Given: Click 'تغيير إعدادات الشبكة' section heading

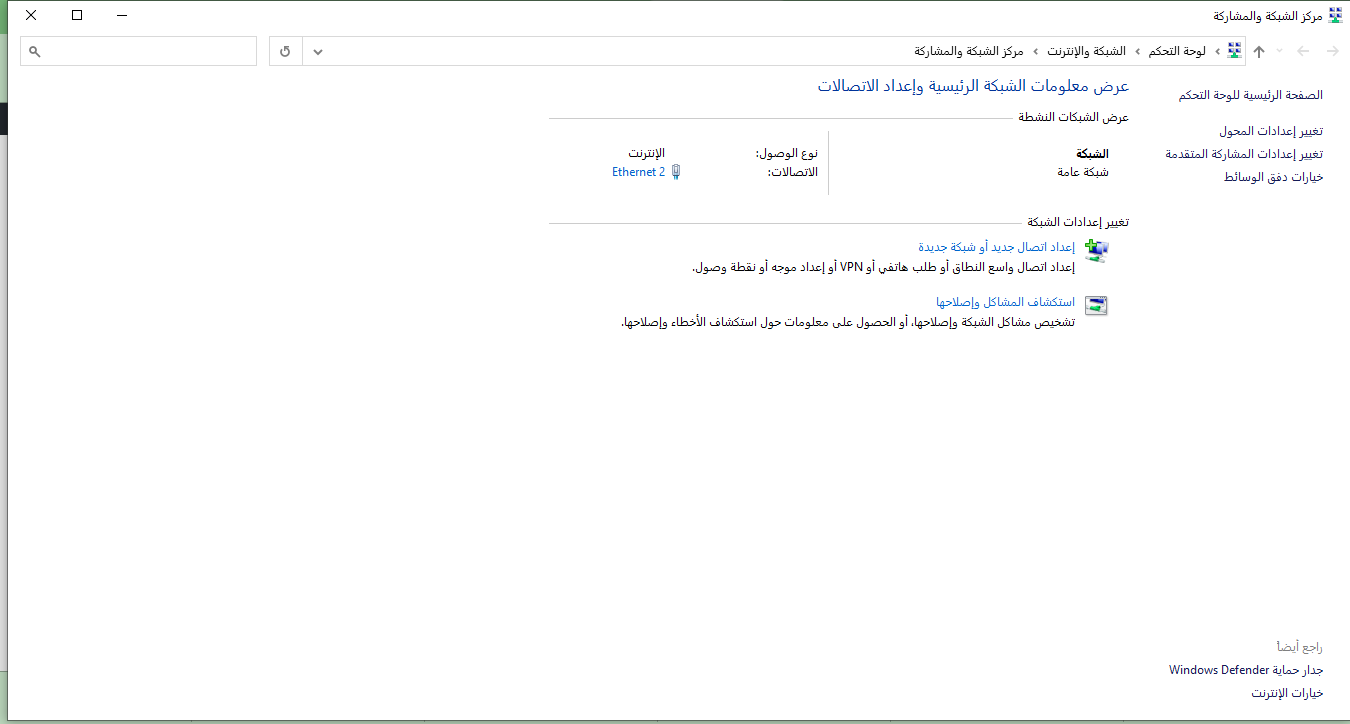Looking at the screenshot, I should click(x=1078, y=222).
